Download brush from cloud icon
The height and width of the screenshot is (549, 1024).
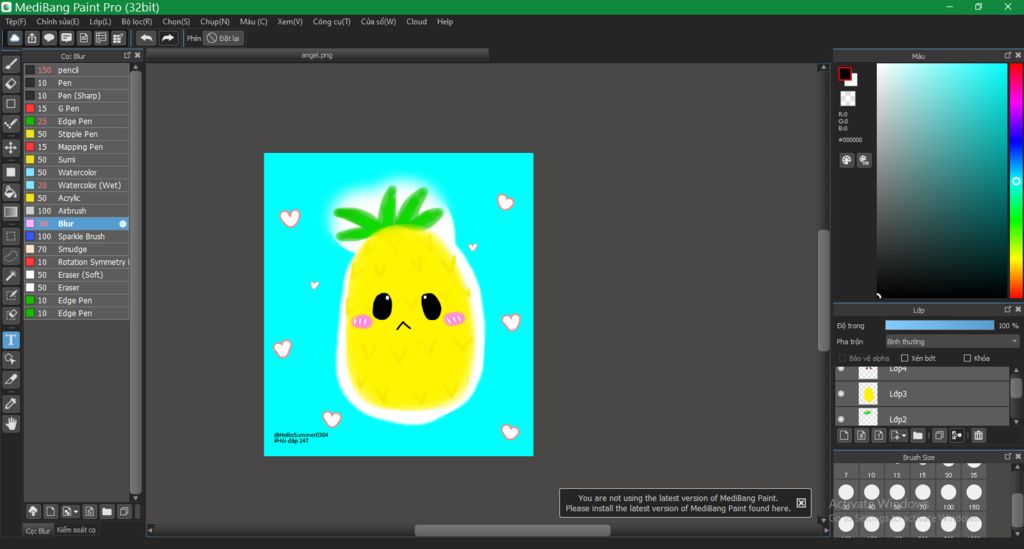pyautogui.click(x=33, y=511)
